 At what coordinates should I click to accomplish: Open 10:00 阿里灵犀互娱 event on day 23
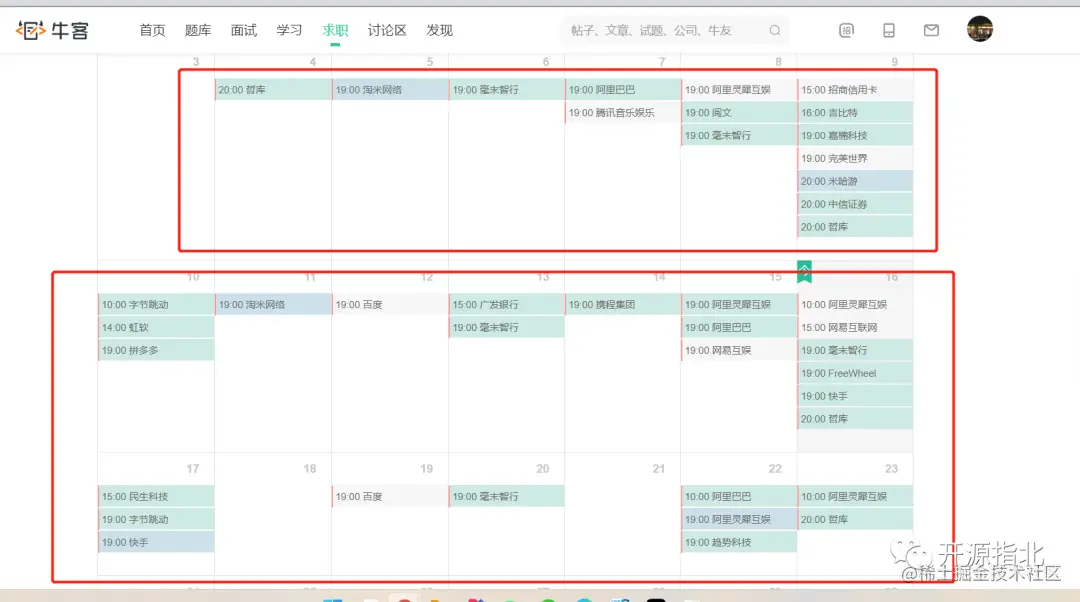[855, 497]
